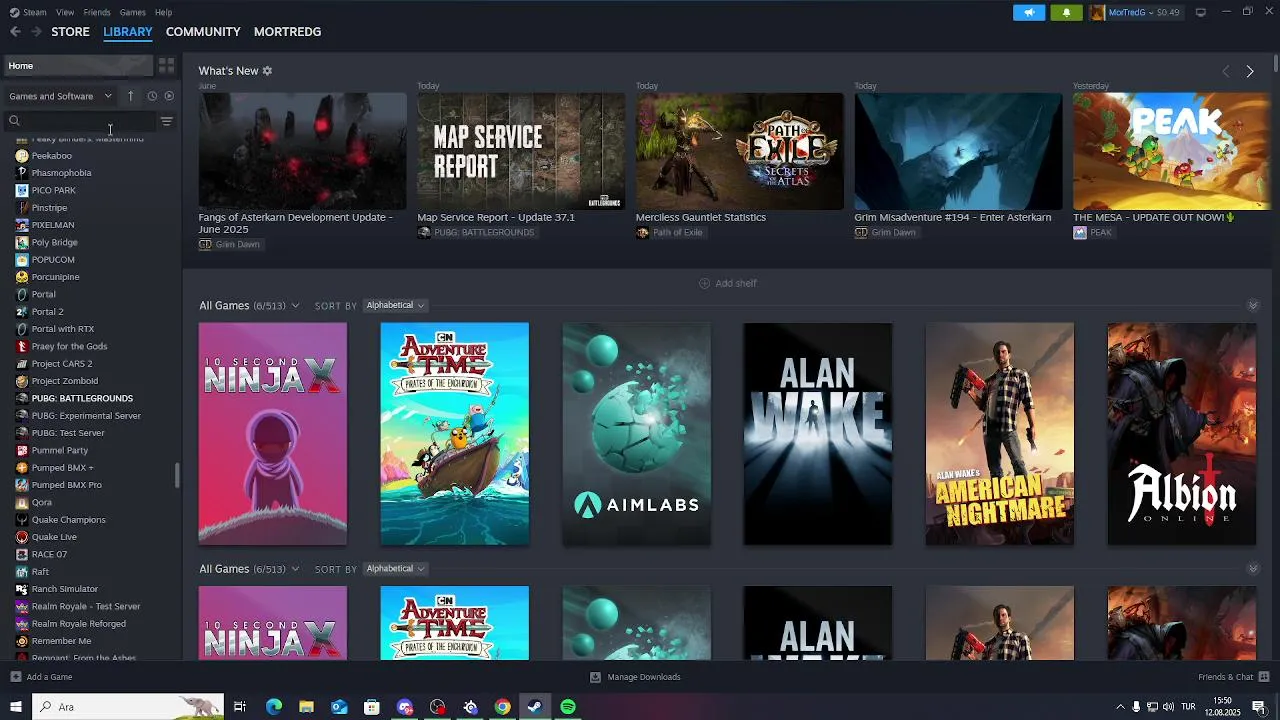Open Google Chrome from the taskbar
This screenshot has height=720, width=1280.
(503, 707)
